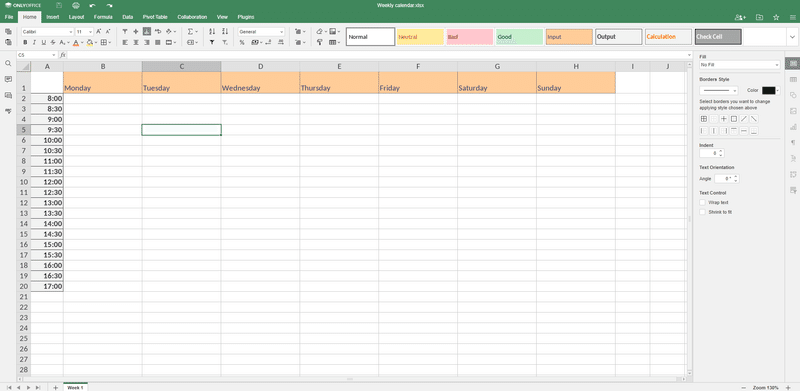Click the Align top icon
Screen dimensions: 800x391
tap(125, 32)
